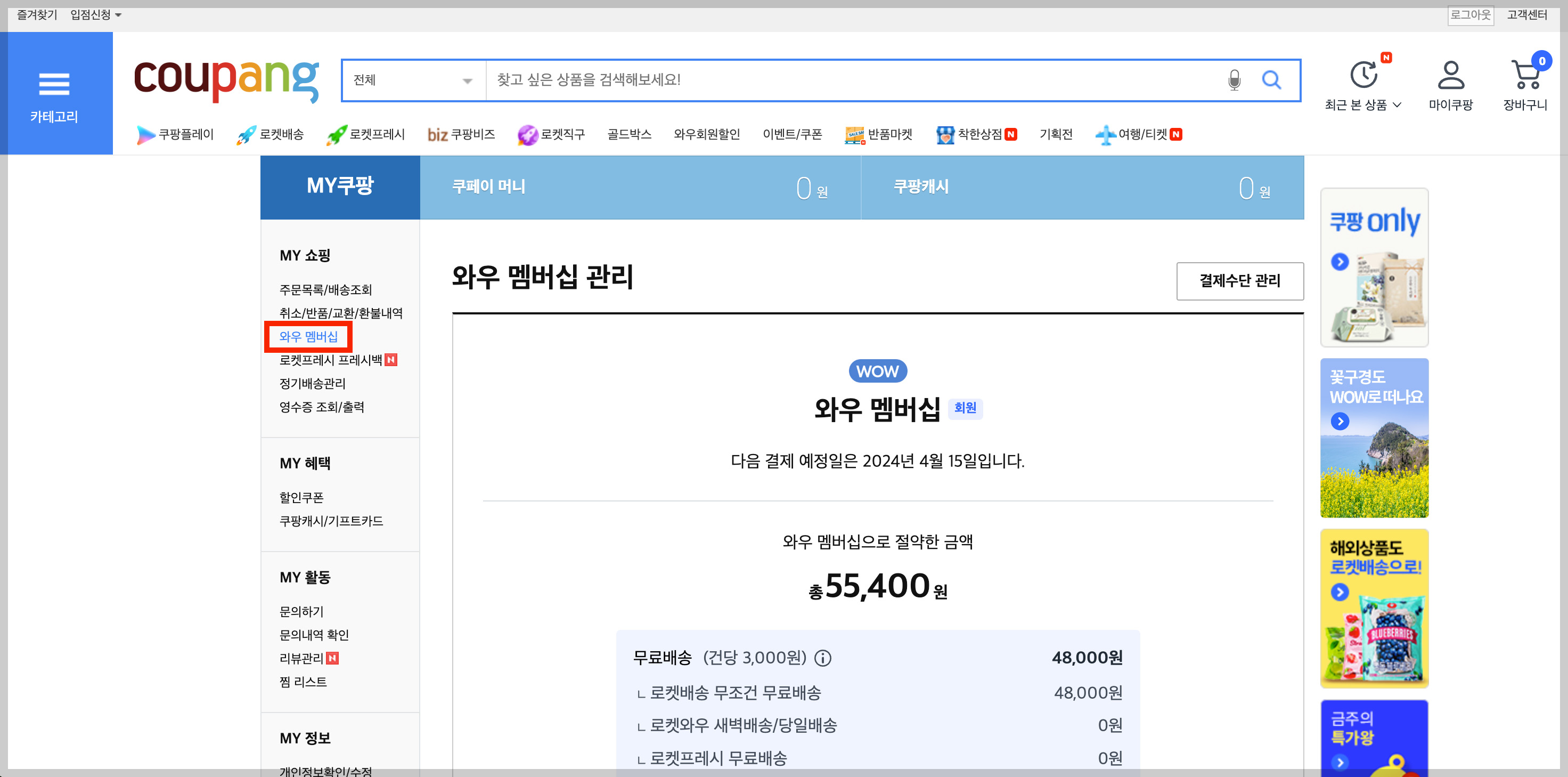Expand the 입점신청 dropdown
Screen dimensions: 1568x777
(x=95, y=14)
